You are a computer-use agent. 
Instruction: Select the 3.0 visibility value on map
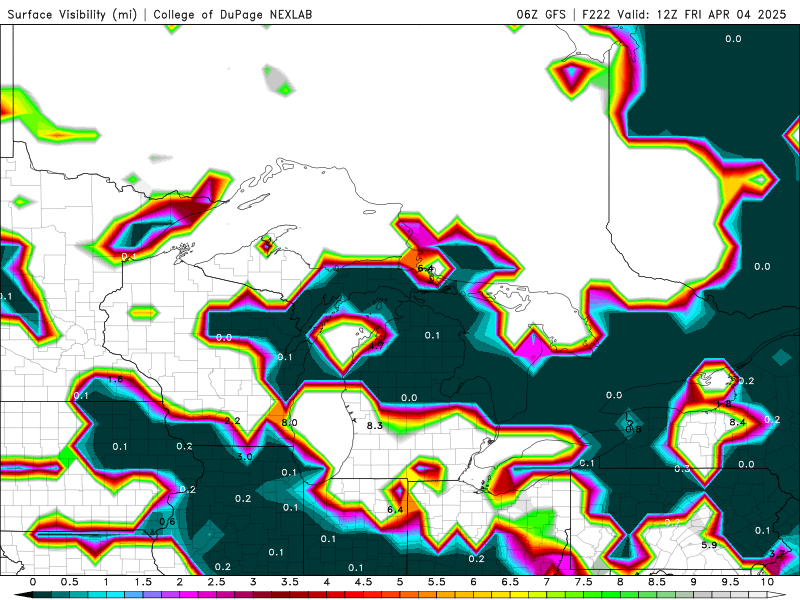point(244,457)
